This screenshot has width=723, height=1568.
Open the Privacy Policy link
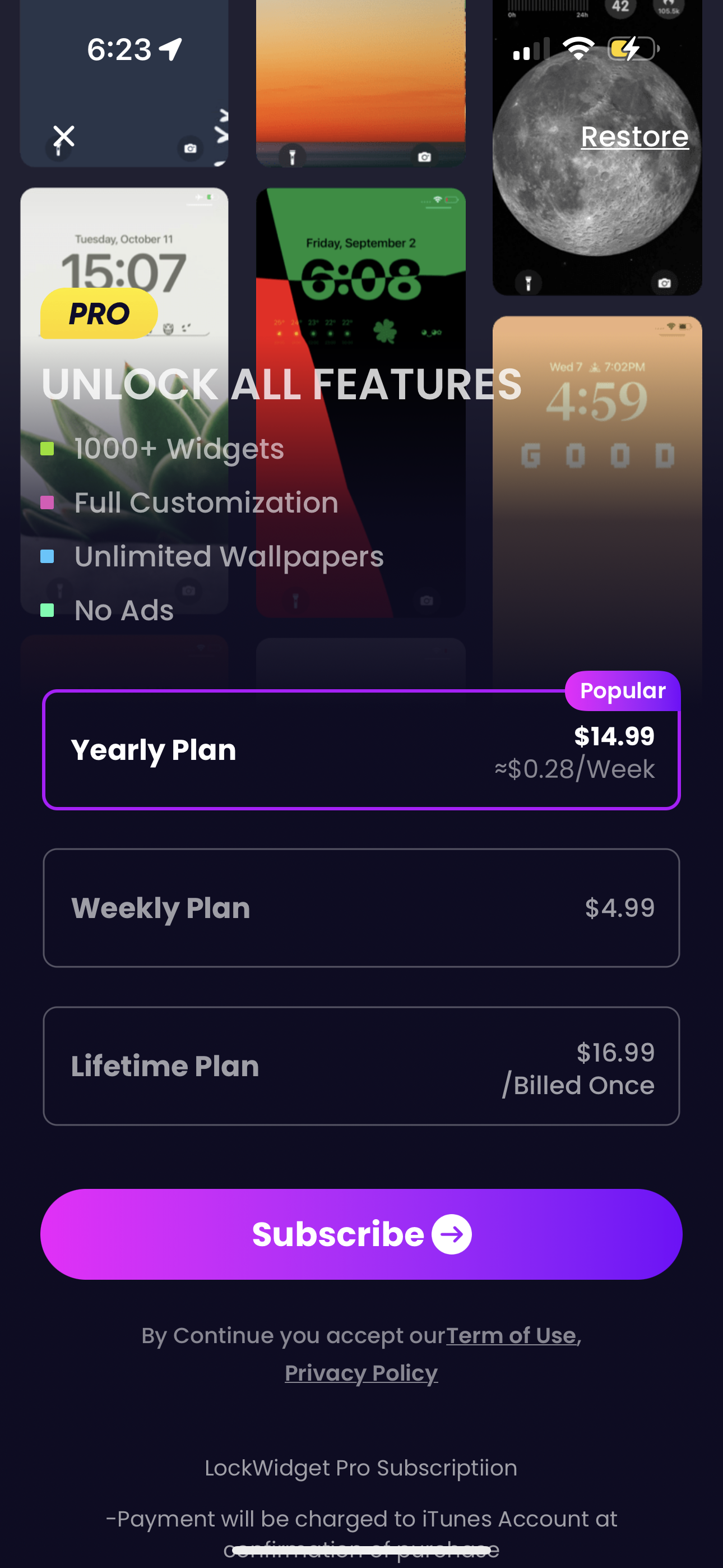tap(361, 1373)
